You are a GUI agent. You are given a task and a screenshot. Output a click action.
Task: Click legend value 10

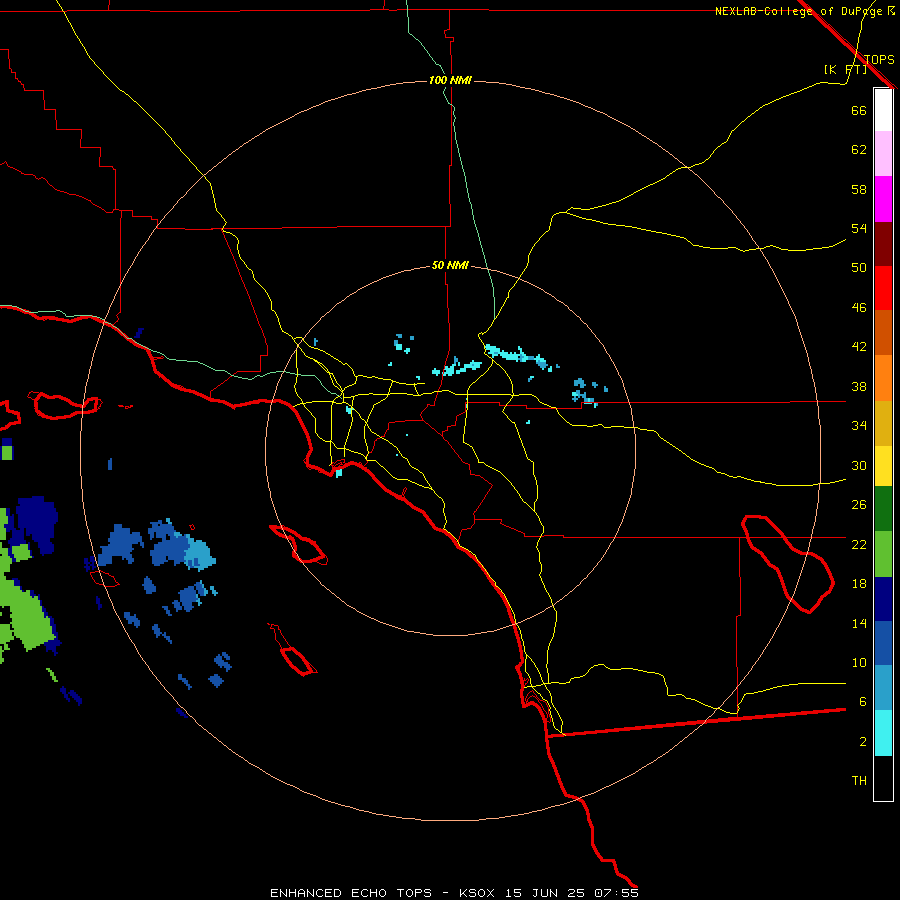click(x=859, y=662)
